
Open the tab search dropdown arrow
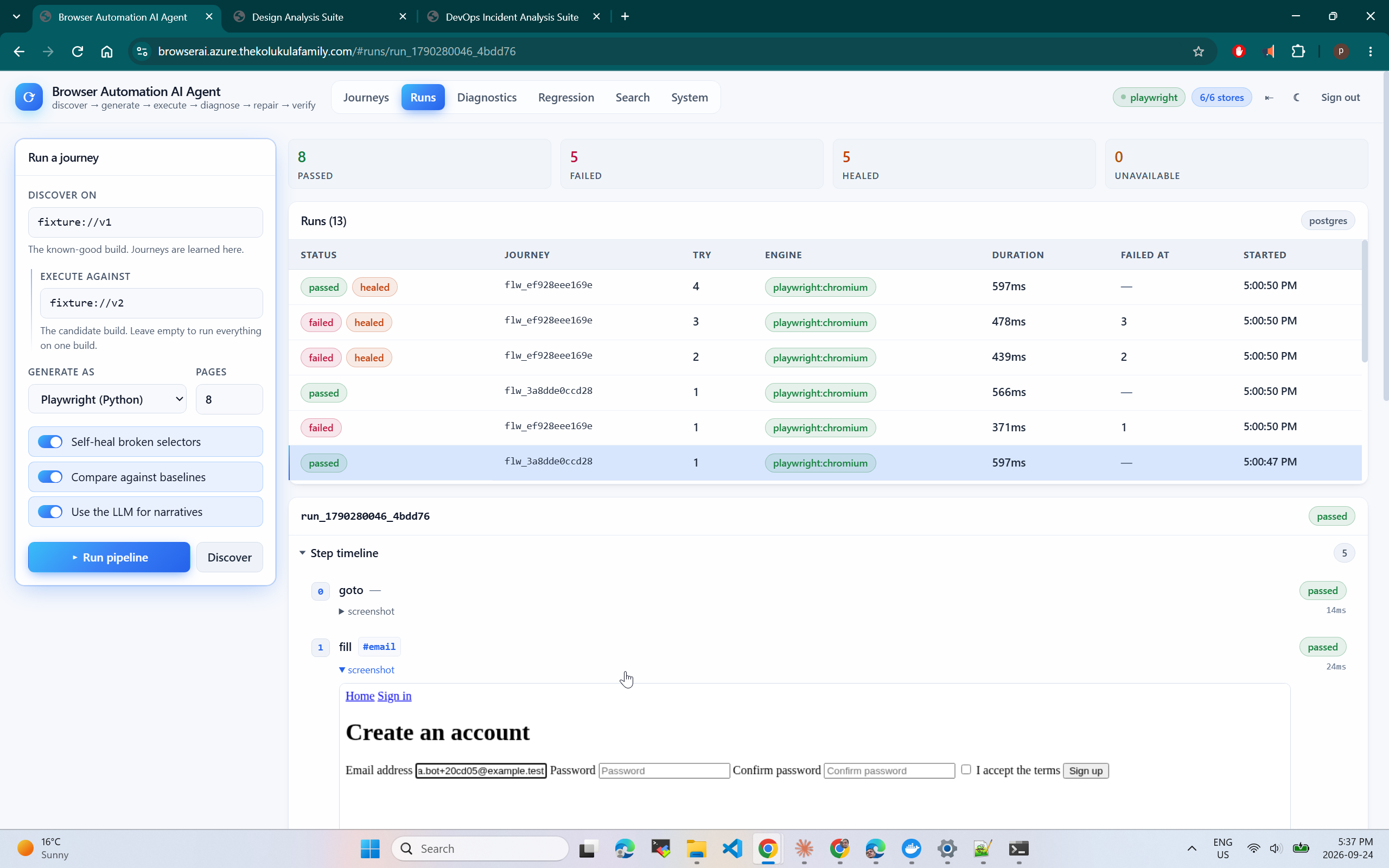[x=17, y=17]
